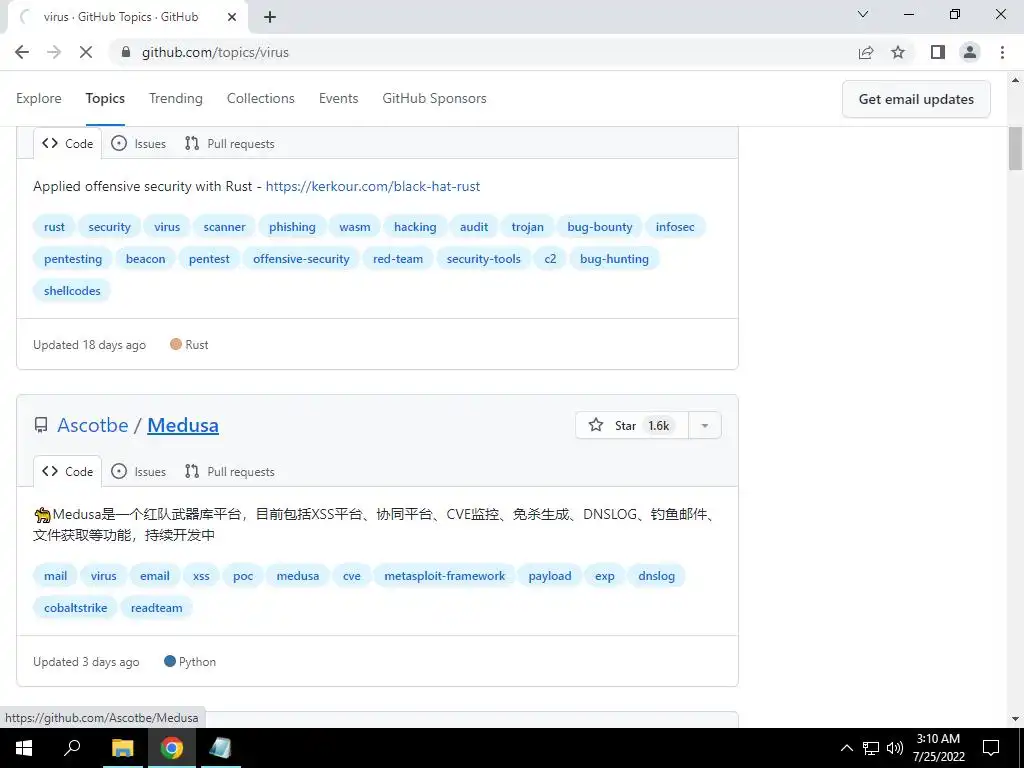Click the repository icon beside Ascotbe
1024x768 pixels.
41,425
